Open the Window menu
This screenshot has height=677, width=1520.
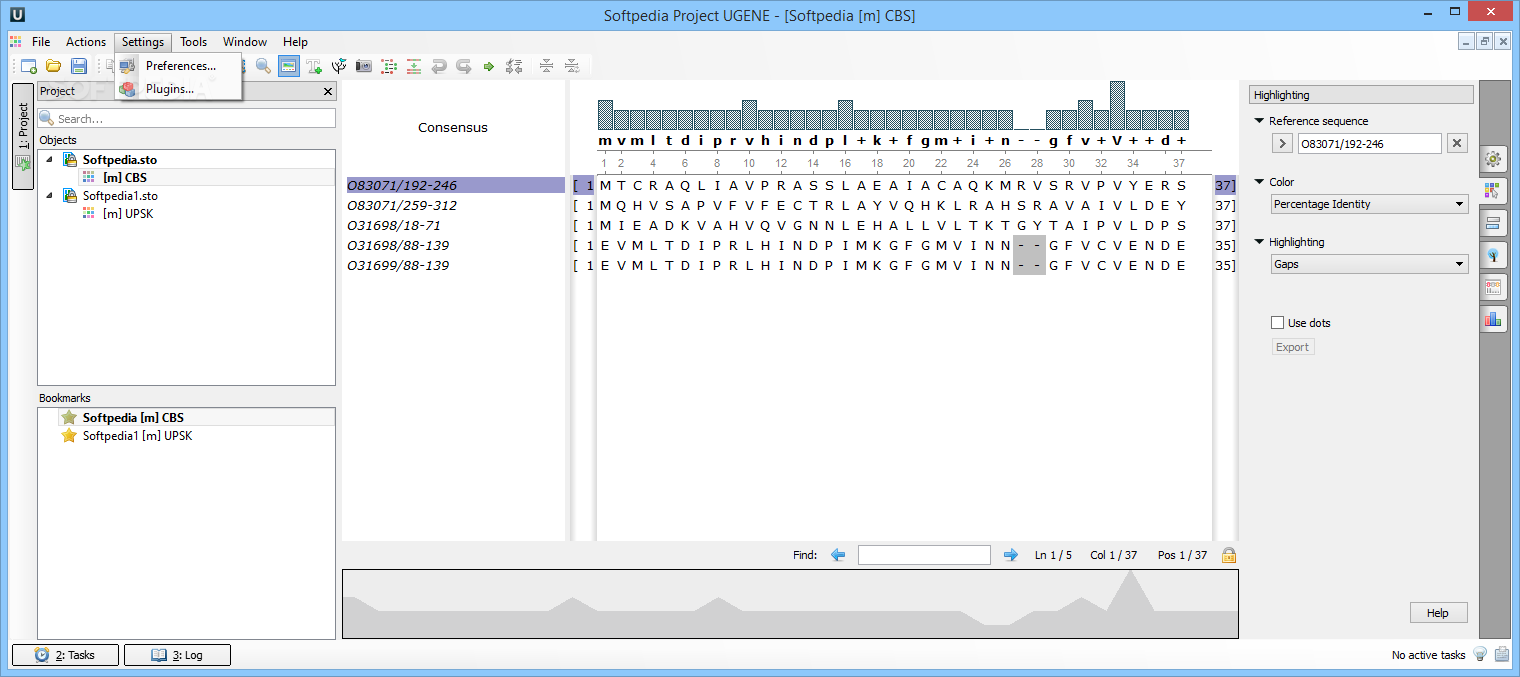tap(245, 42)
